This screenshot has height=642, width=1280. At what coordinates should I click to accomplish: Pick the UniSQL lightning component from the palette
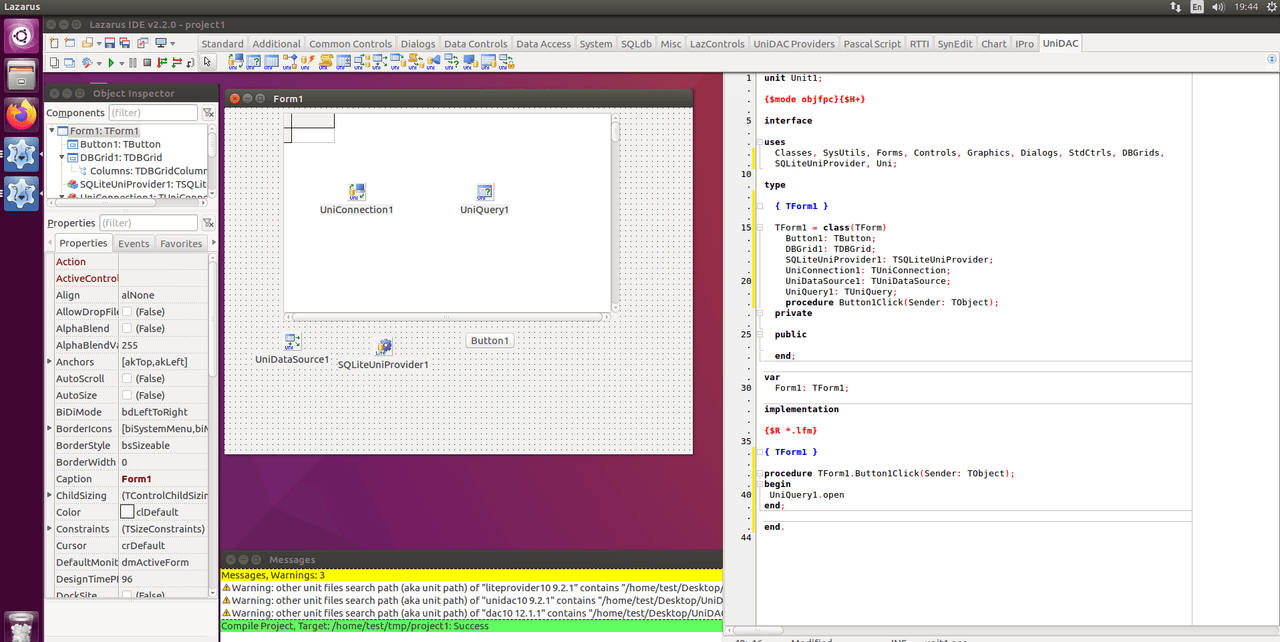(x=307, y=62)
